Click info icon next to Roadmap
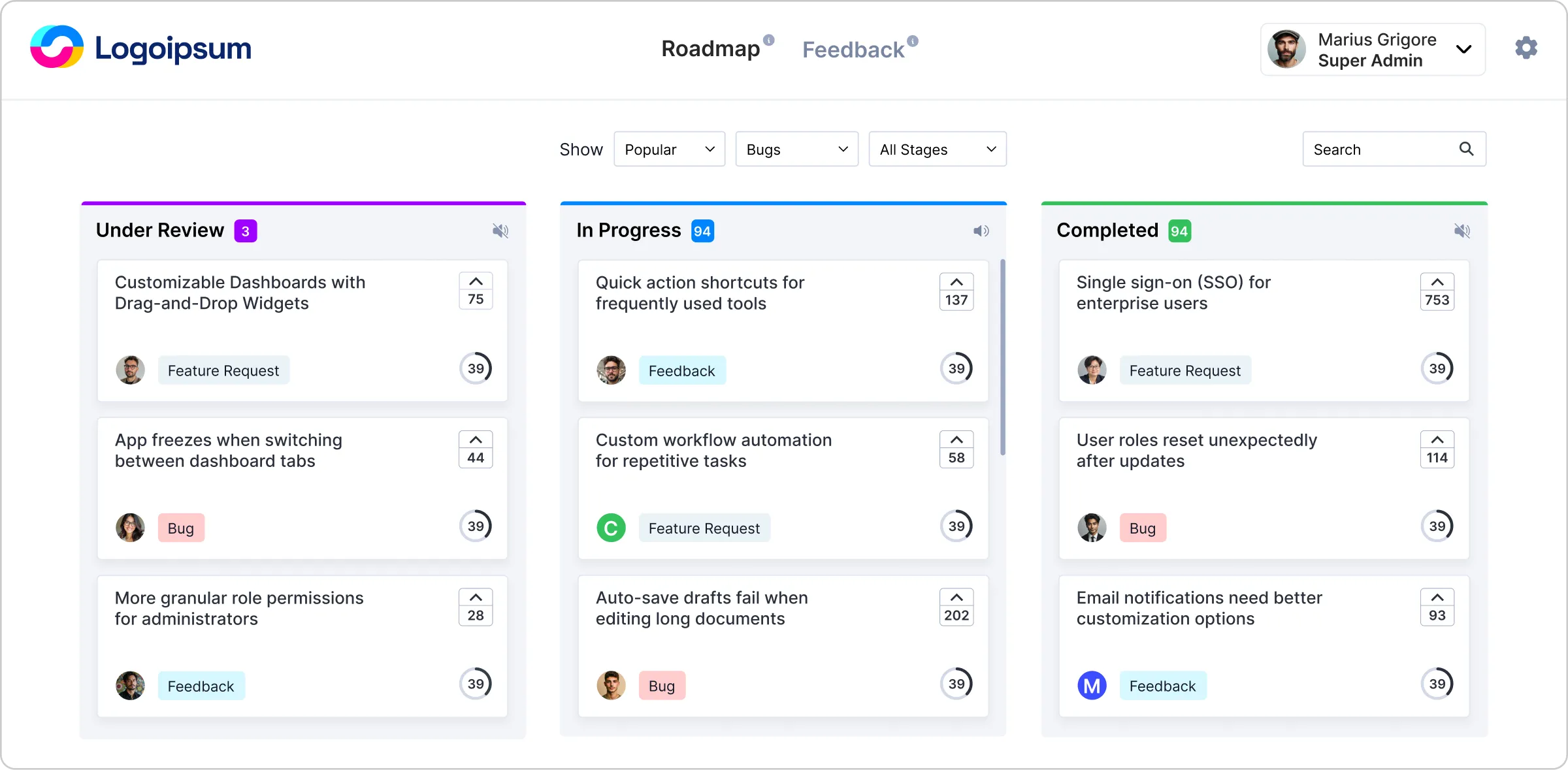The height and width of the screenshot is (770, 1568). (x=769, y=40)
